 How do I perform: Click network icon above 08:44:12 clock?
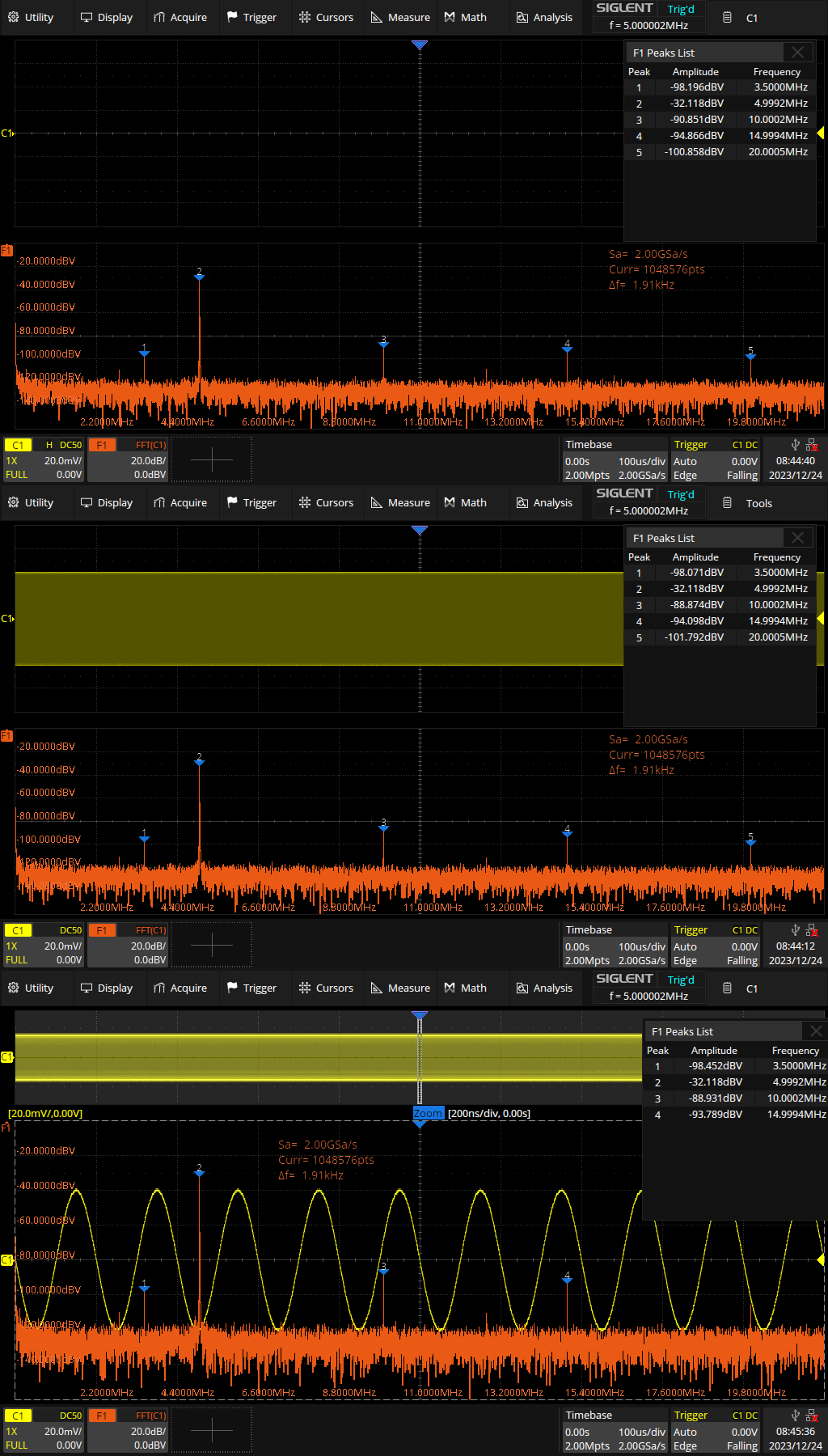click(x=812, y=930)
